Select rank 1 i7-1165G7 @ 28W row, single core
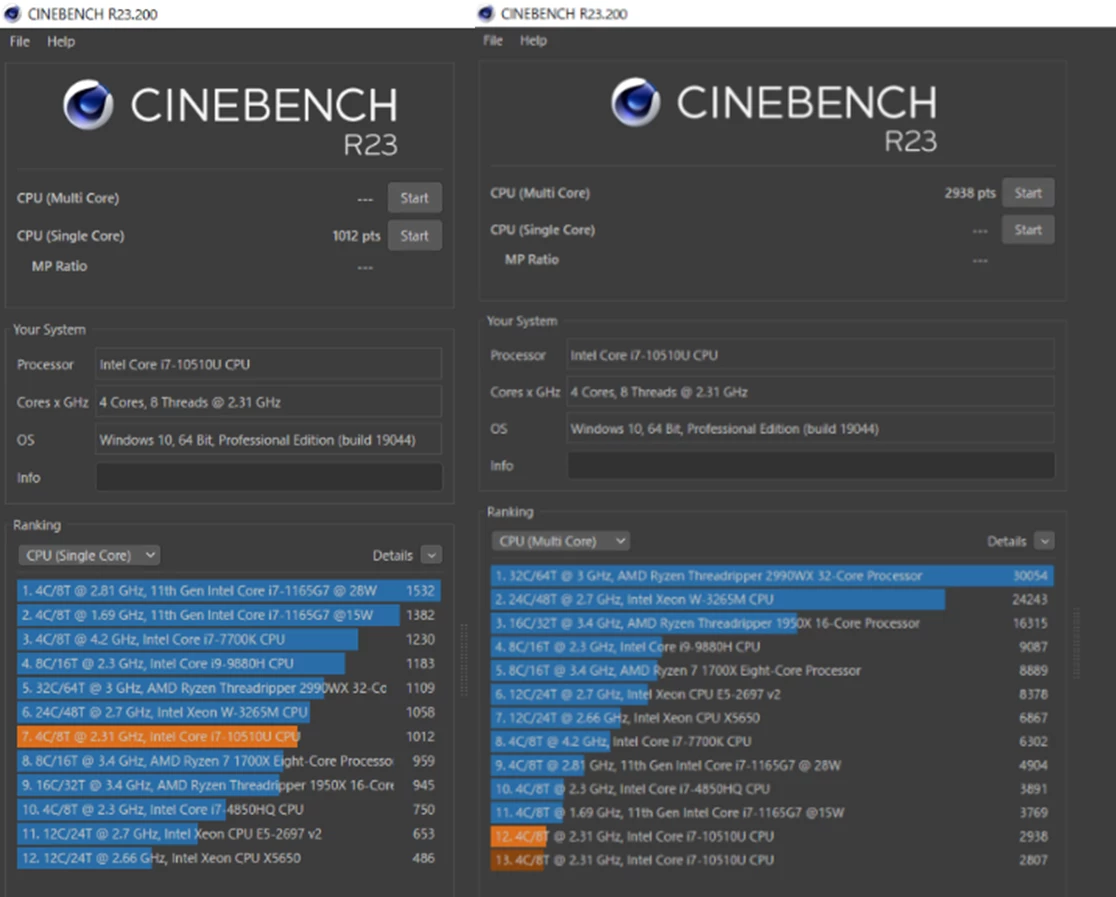The image size is (1116, 897). (228, 591)
